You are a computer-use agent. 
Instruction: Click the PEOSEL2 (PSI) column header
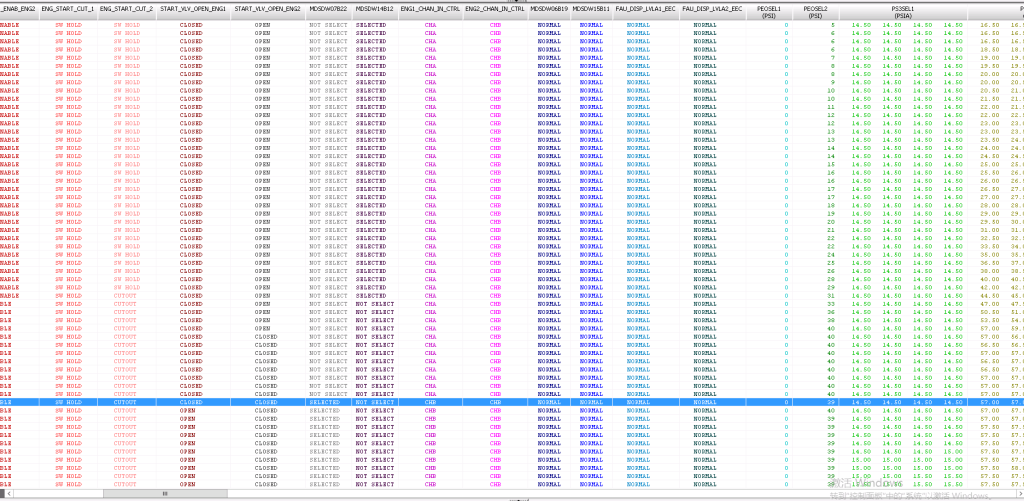[816, 11]
